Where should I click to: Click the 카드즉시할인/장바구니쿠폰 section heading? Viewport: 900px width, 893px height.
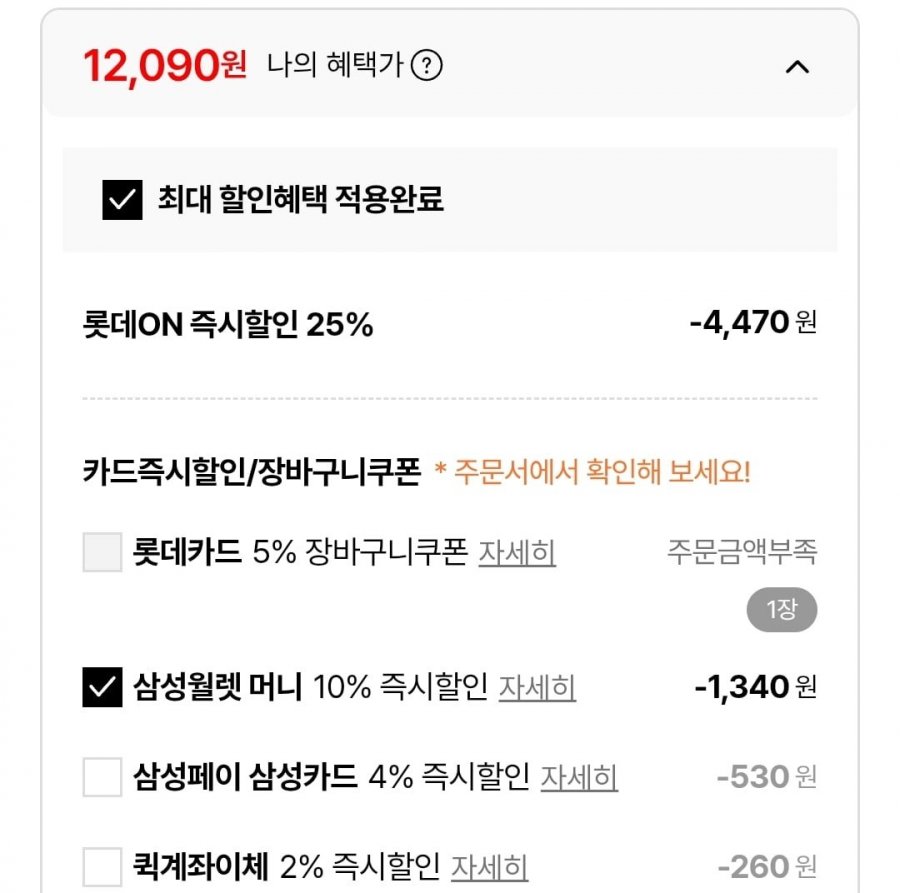coord(252,472)
